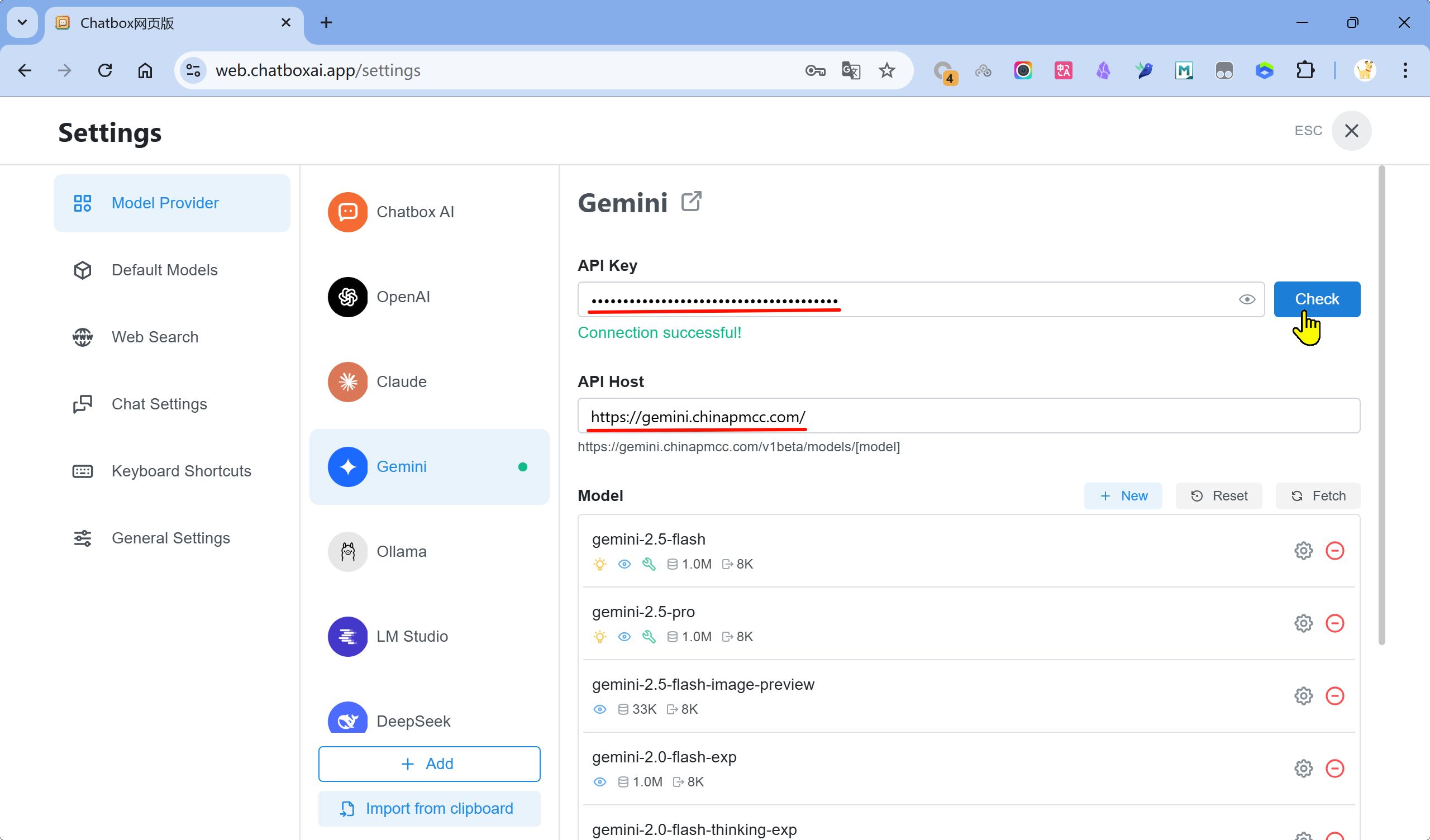The image size is (1430, 840).
Task: Select OpenAI provider icon
Action: pyautogui.click(x=347, y=297)
